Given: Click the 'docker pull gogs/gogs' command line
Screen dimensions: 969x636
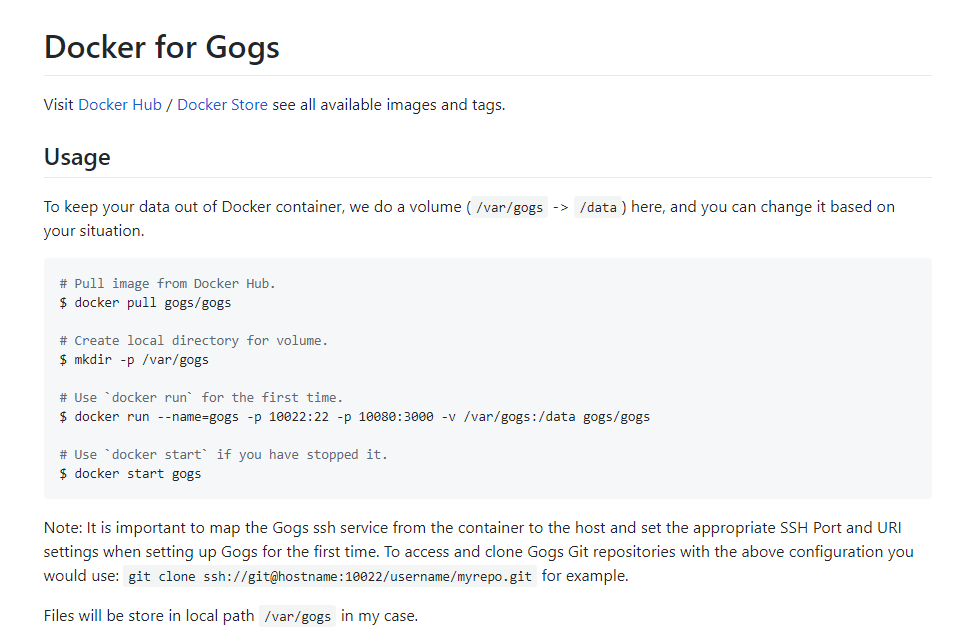Looking at the screenshot, I should click(145, 303).
